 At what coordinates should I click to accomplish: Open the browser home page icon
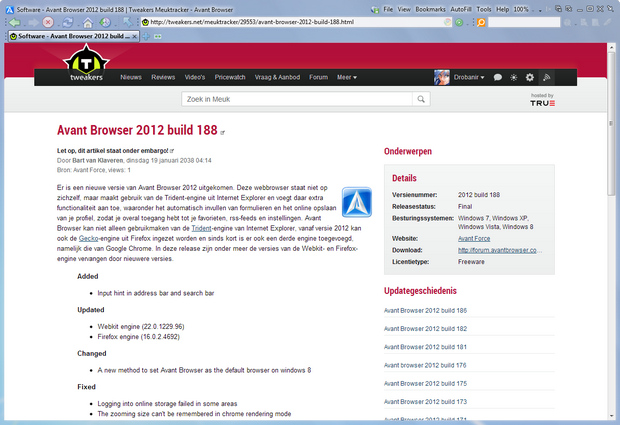point(87,23)
